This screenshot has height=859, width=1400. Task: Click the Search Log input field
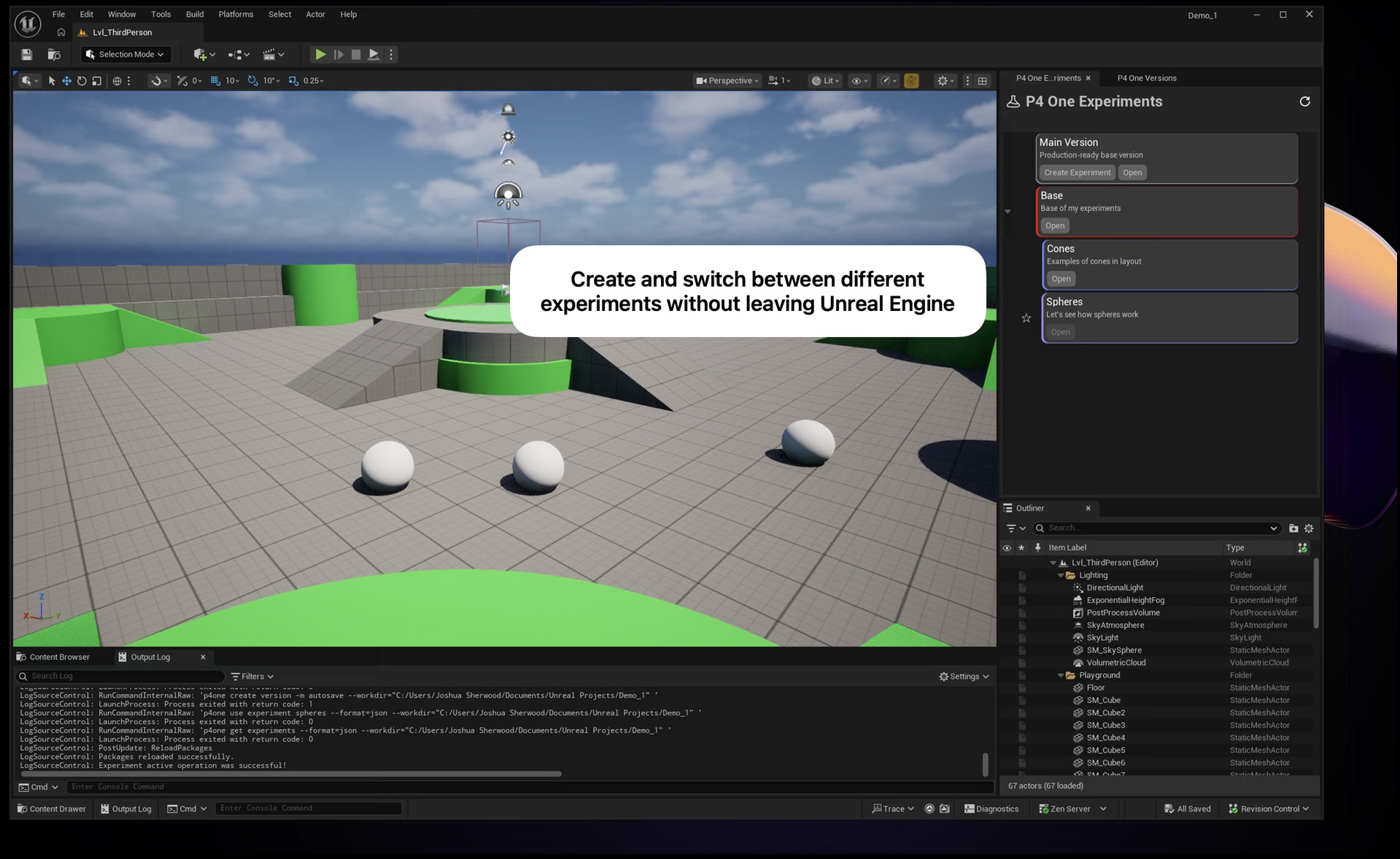click(x=120, y=677)
